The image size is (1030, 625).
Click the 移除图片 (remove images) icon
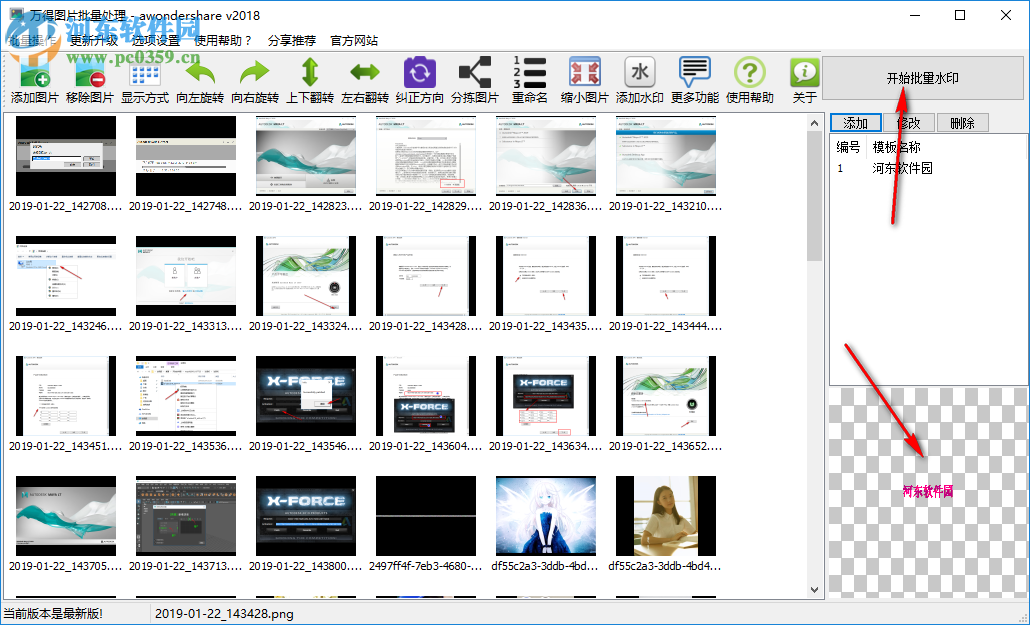pyautogui.click(x=90, y=75)
